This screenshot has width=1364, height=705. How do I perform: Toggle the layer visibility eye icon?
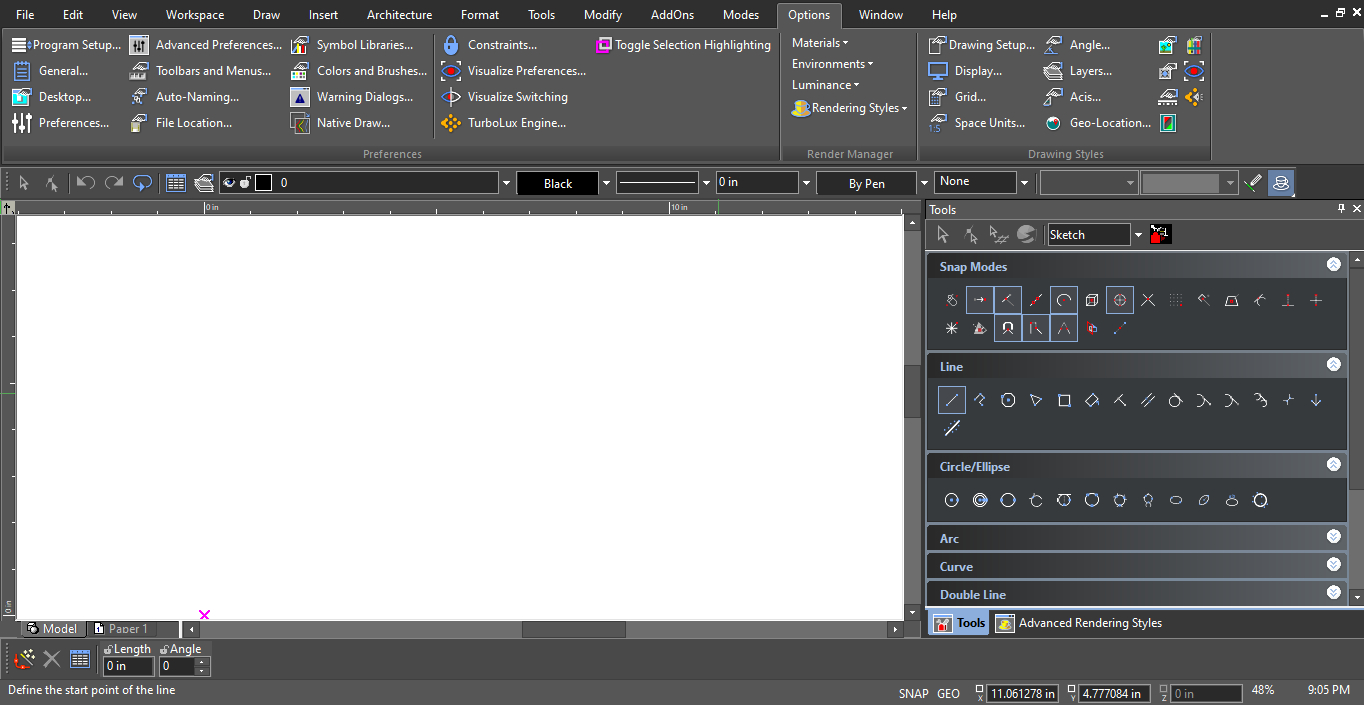pos(229,183)
